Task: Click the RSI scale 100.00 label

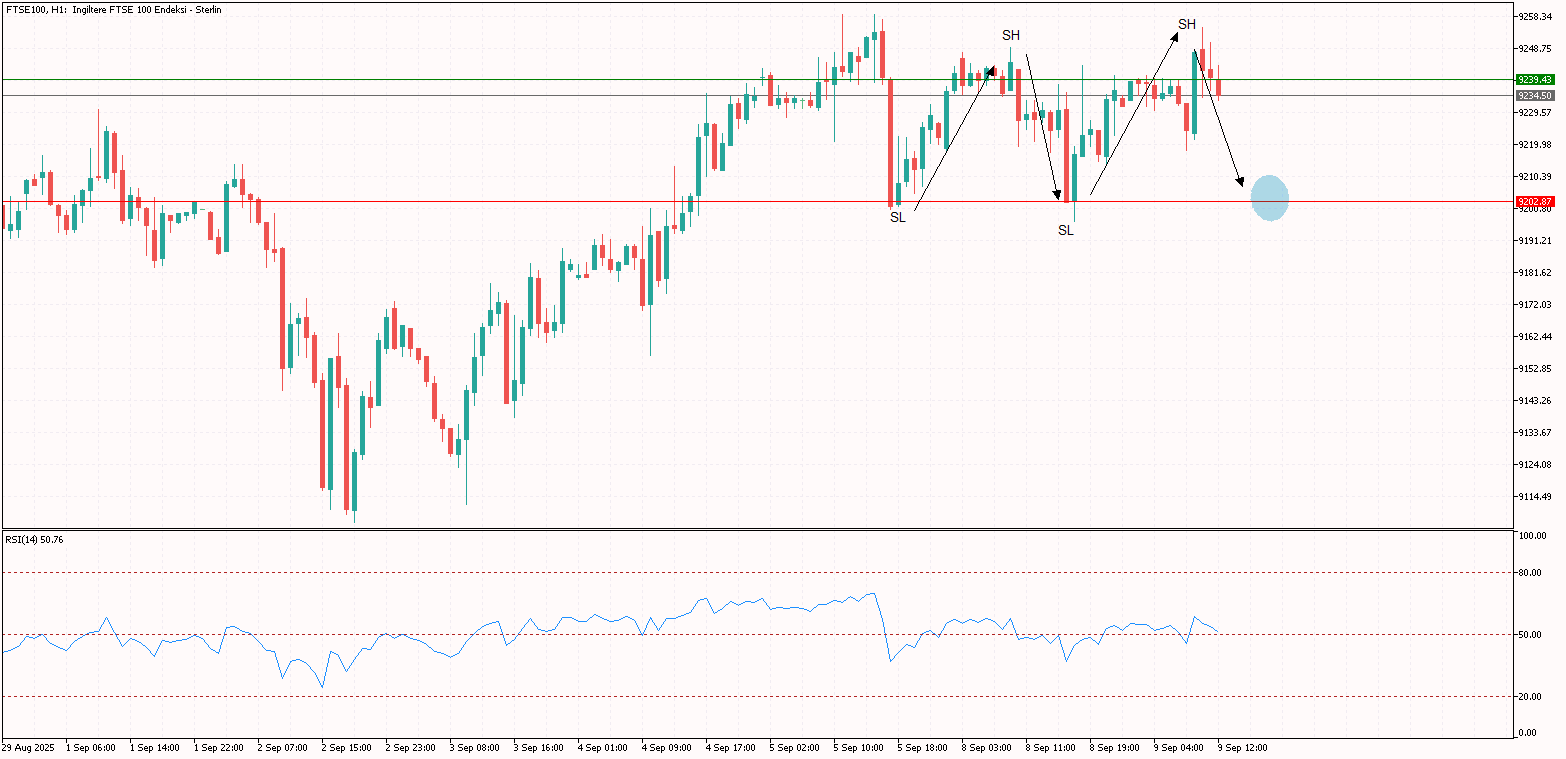Action: tap(1533, 536)
